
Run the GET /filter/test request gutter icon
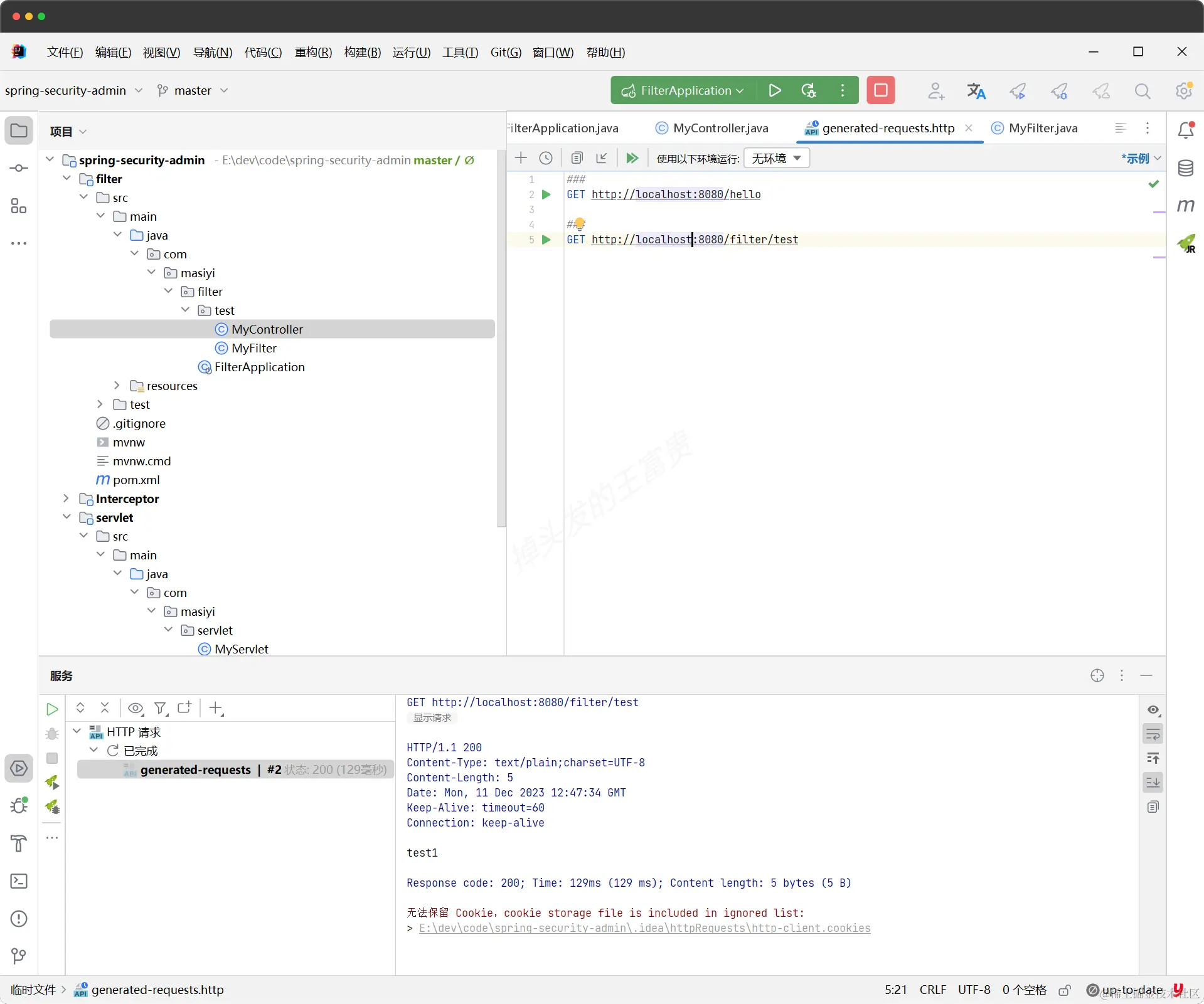click(546, 240)
